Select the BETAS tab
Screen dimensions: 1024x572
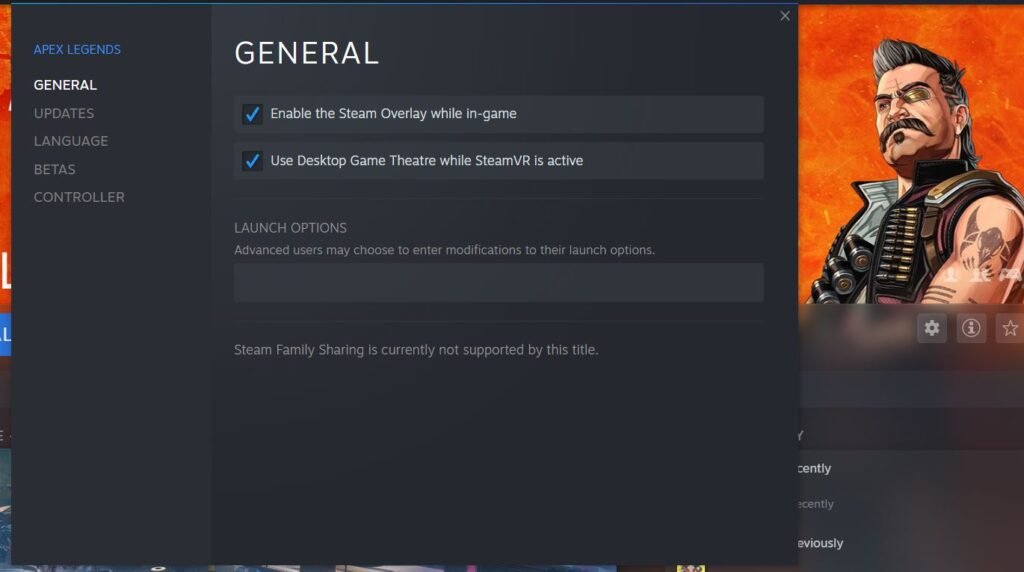pyautogui.click(x=55, y=169)
